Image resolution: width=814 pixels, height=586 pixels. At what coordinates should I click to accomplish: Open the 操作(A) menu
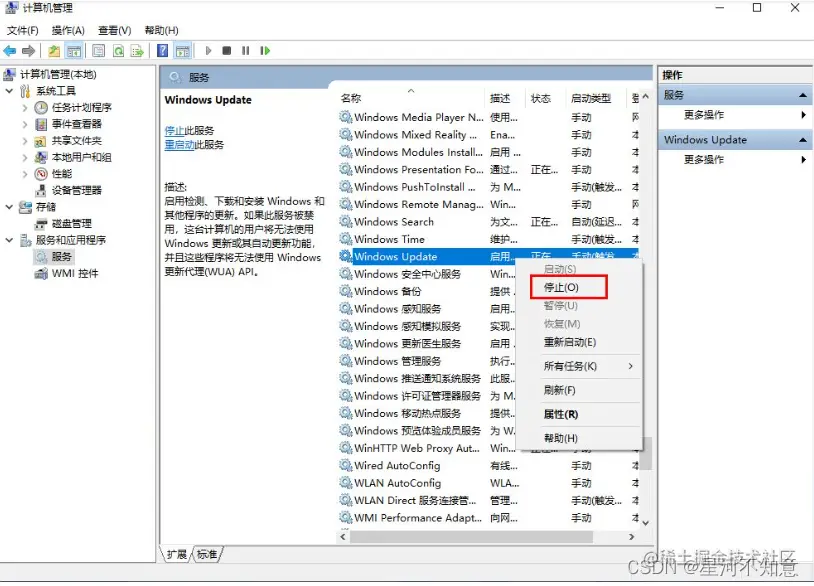[x=68, y=31]
